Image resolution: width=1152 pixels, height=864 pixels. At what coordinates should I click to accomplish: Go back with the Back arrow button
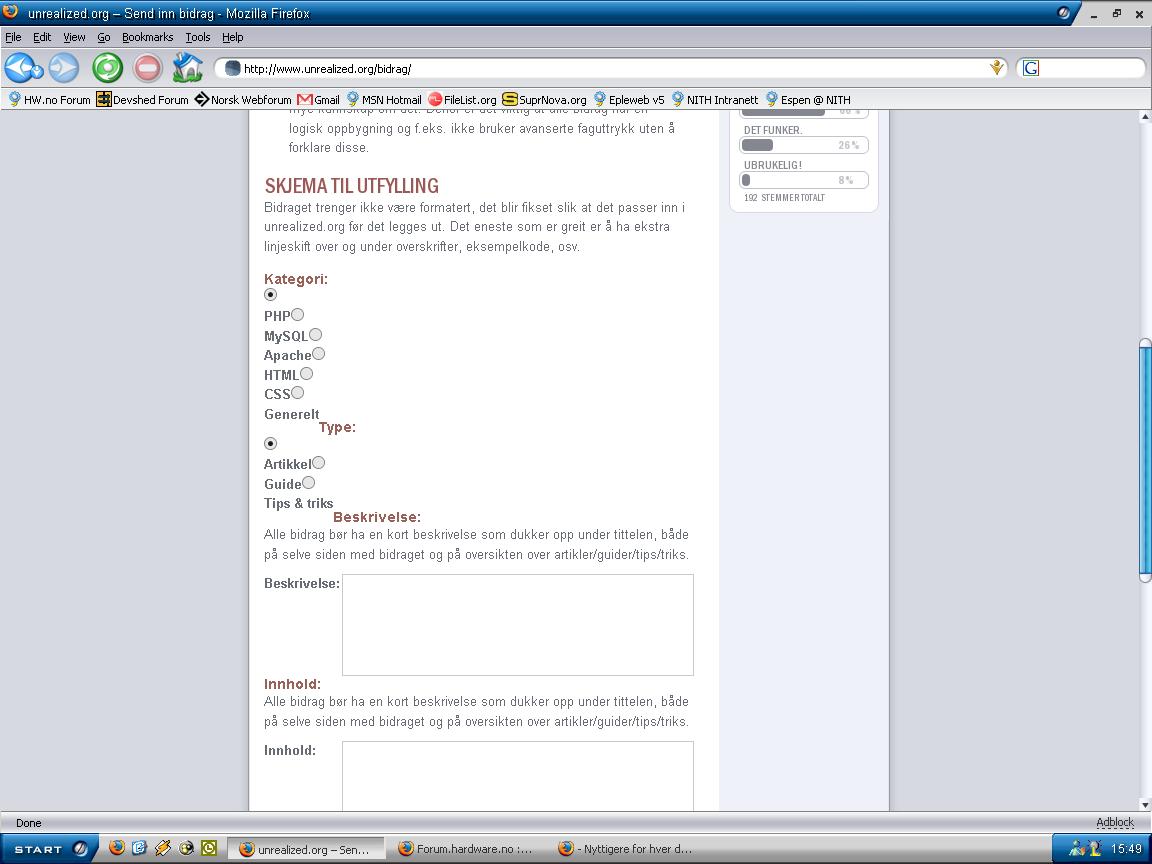point(16,68)
